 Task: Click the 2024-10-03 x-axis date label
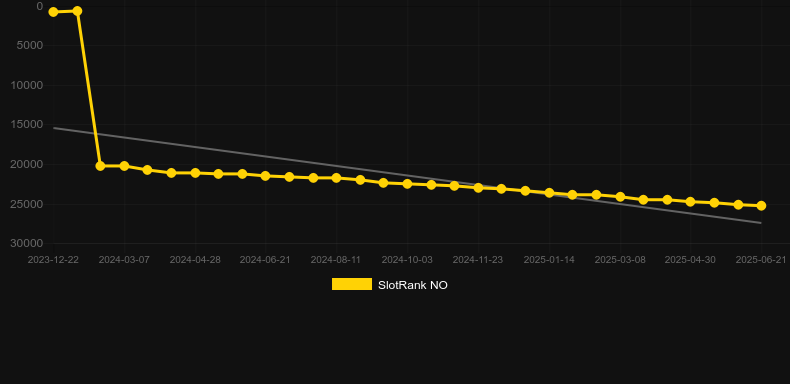tap(407, 260)
